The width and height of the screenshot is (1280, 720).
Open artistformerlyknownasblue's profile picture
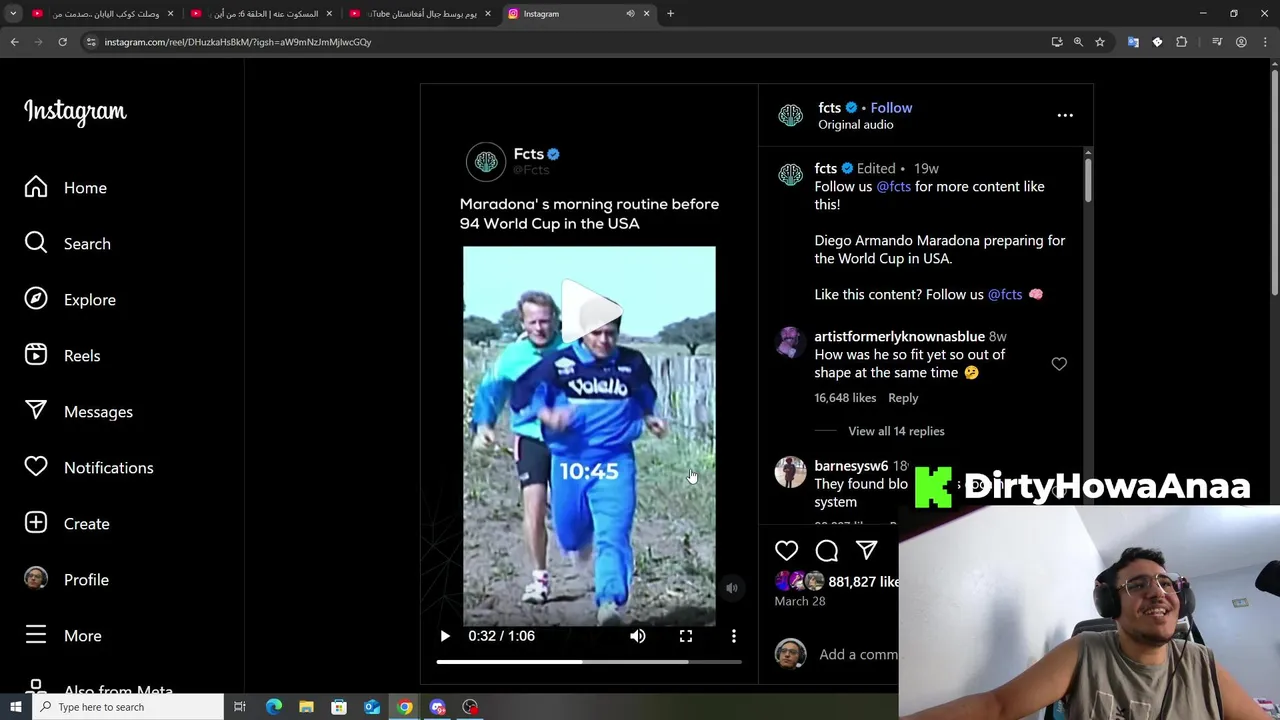[x=790, y=342]
